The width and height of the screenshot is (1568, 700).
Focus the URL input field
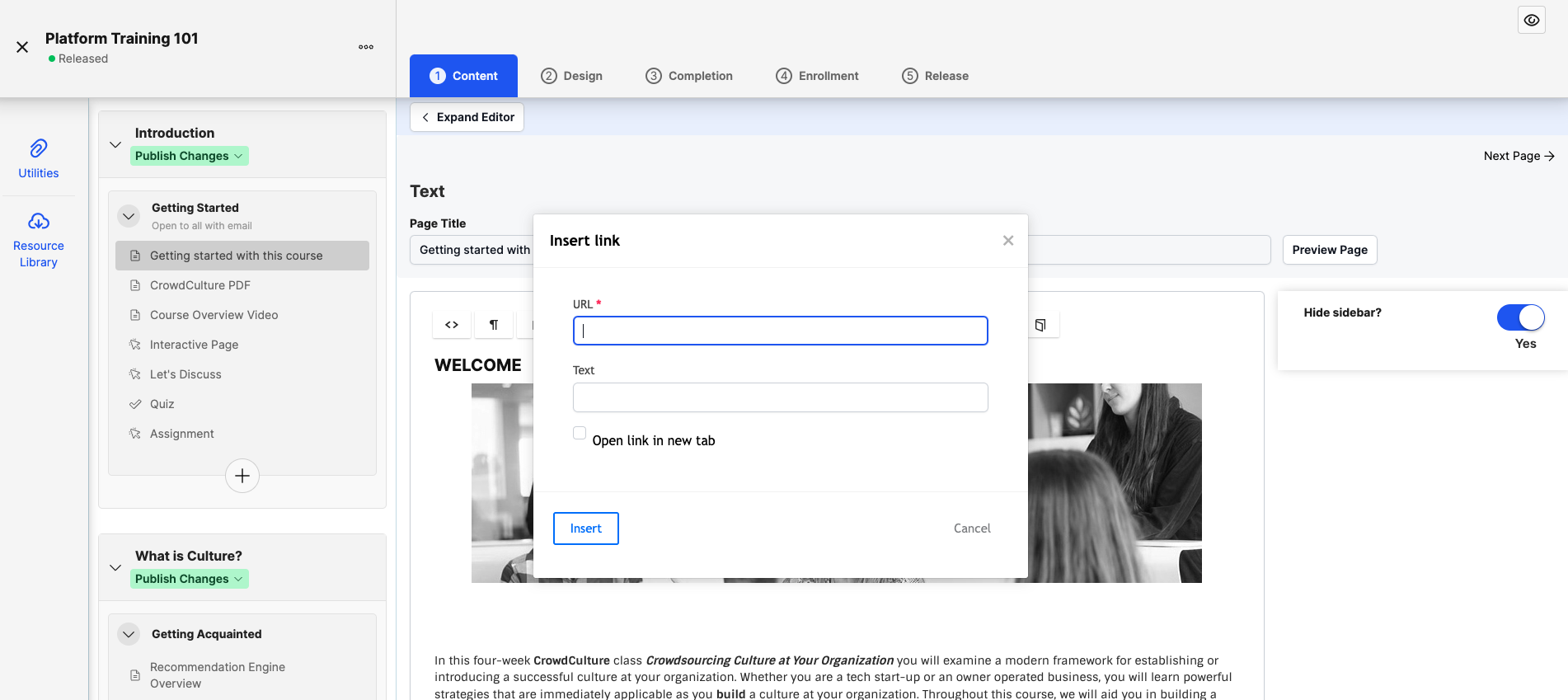click(781, 331)
